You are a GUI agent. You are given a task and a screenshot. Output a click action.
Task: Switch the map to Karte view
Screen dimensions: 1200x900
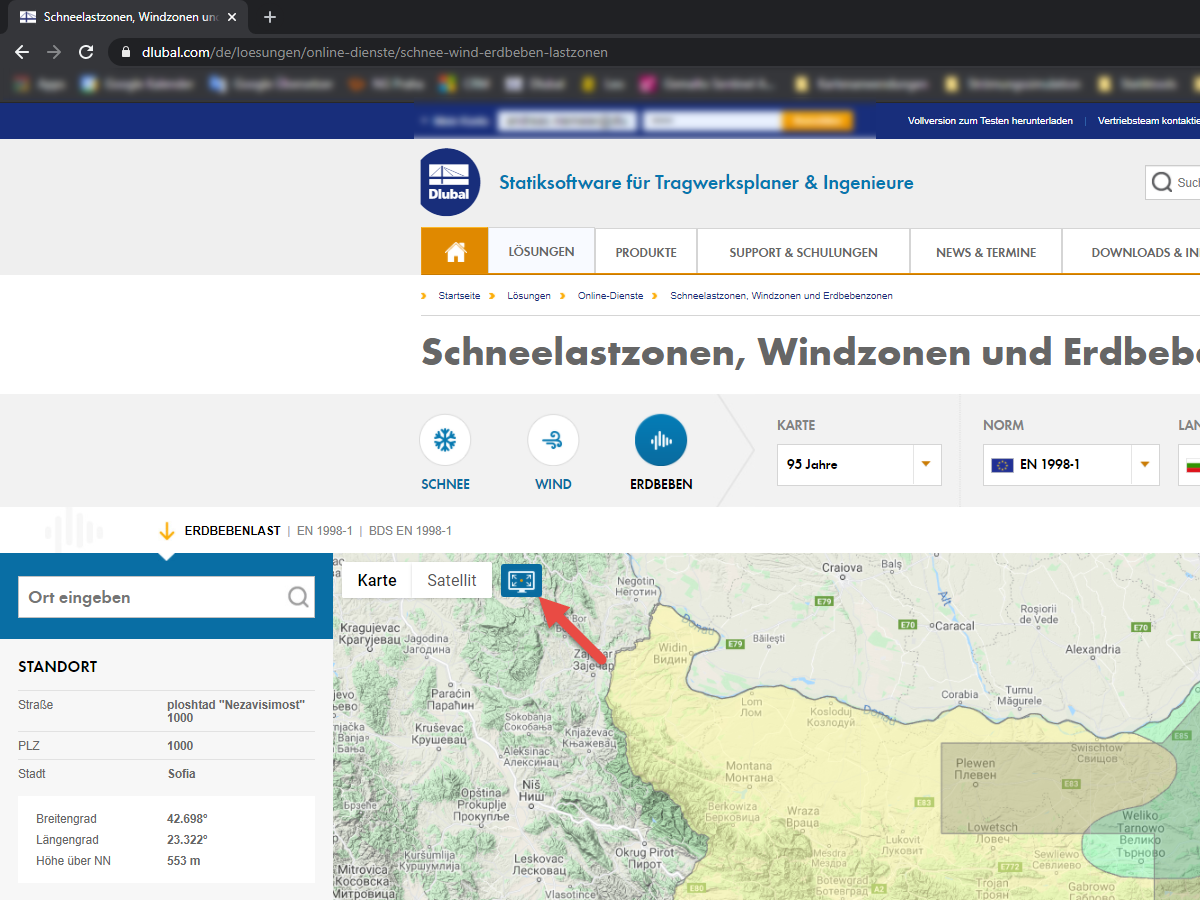click(x=376, y=580)
